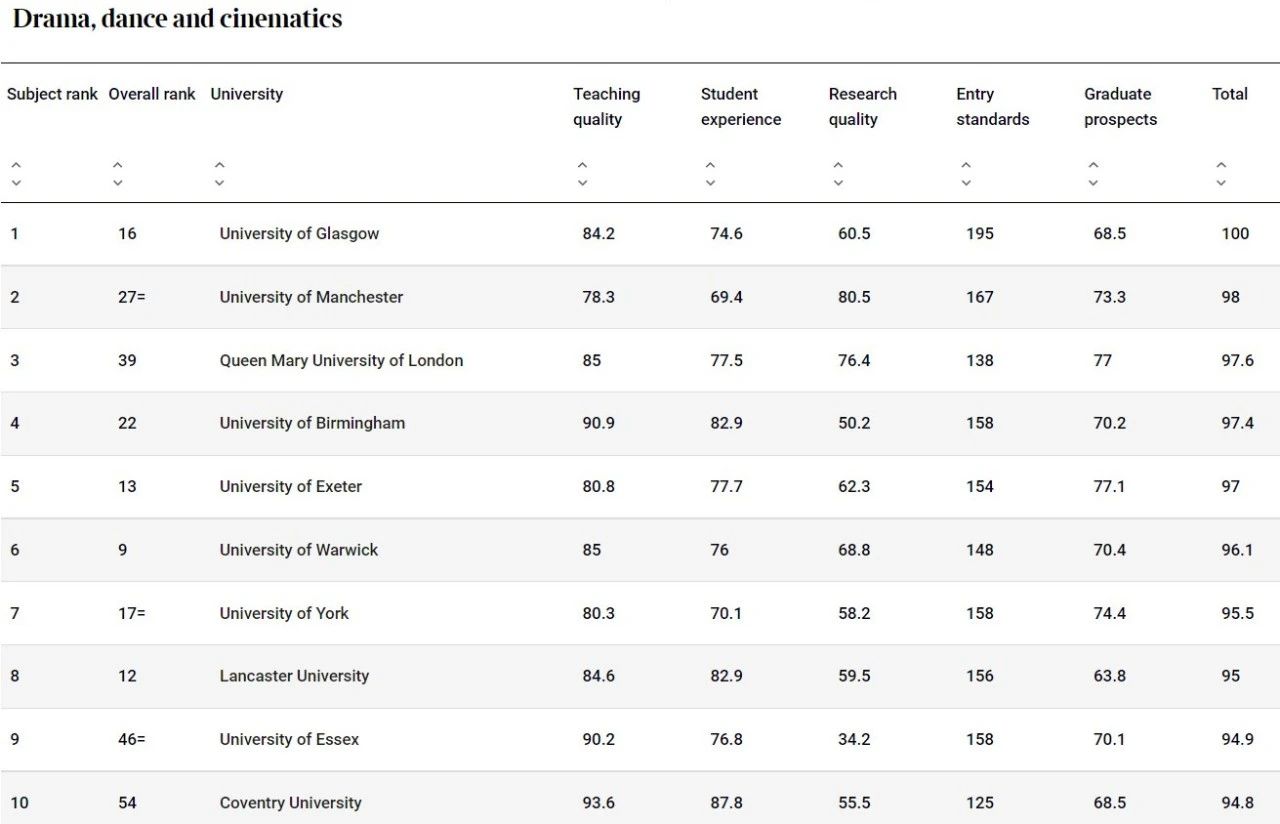Click the Teaching quality column header
1280x824 pixels.
pyautogui.click(x=606, y=106)
